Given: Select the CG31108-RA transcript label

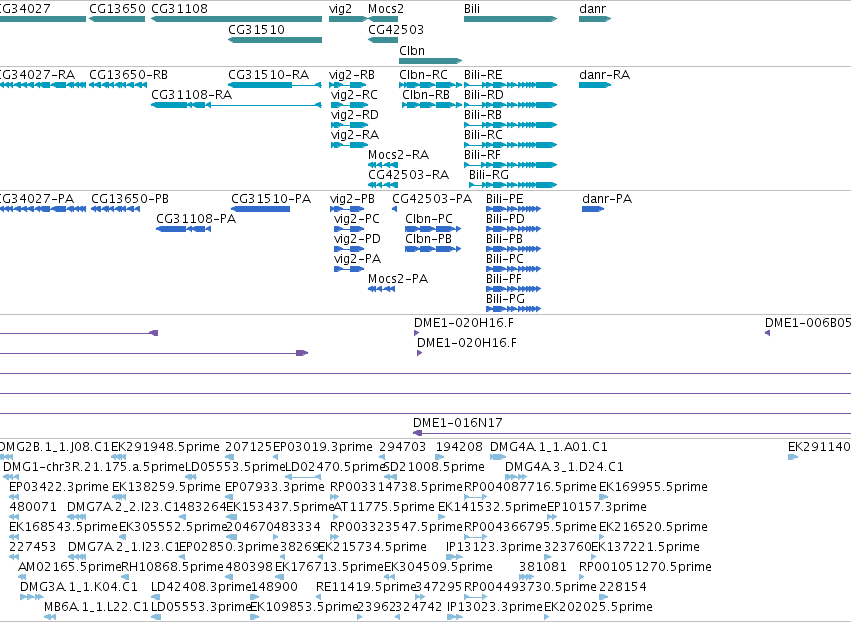Looking at the screenshot, I should pos(191,95).
